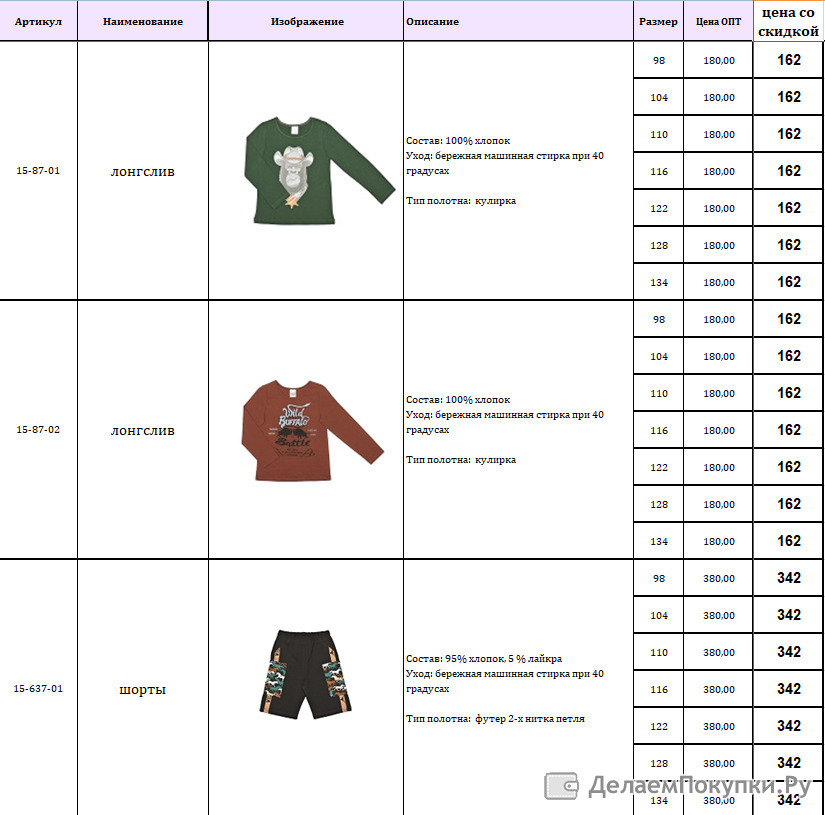Click discount price 342 for шорты size 116
Screen dimensions: 825x815
click(x=788, y=689)
